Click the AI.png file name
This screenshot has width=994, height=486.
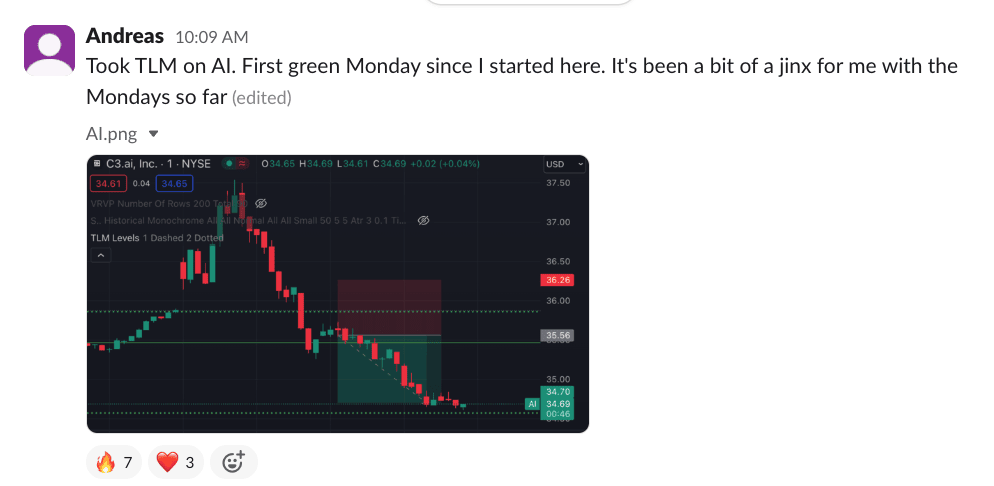111,133
